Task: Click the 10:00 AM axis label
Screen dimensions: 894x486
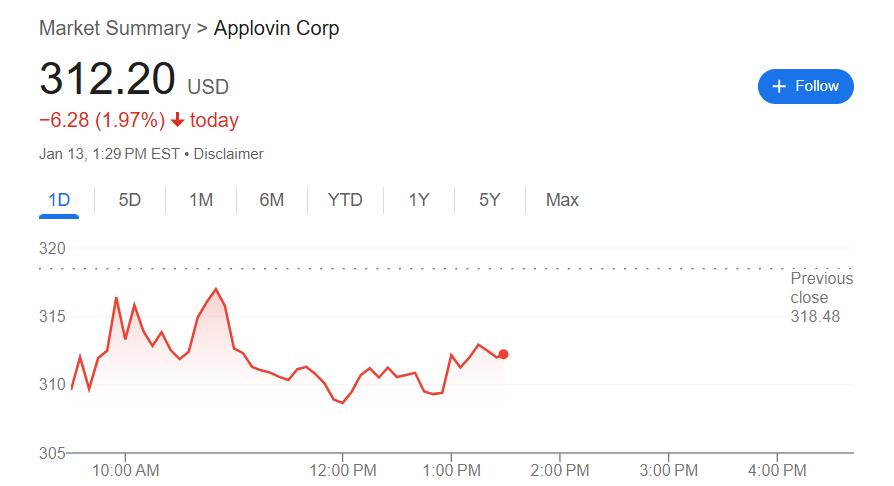Action: tap(126, 470)
